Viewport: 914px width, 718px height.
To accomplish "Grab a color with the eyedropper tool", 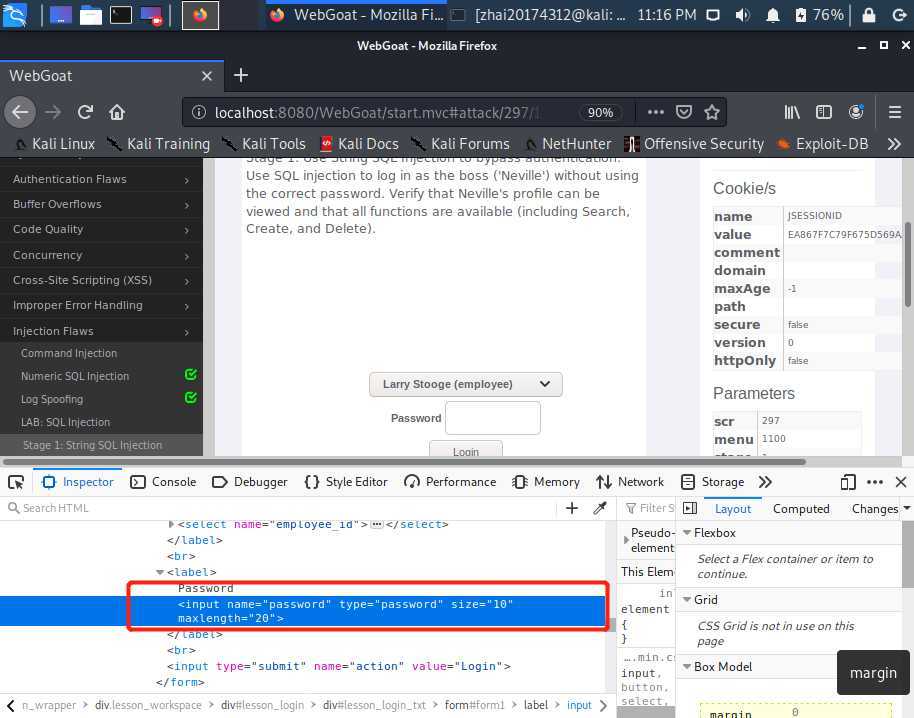I will [x=600, y=508].
